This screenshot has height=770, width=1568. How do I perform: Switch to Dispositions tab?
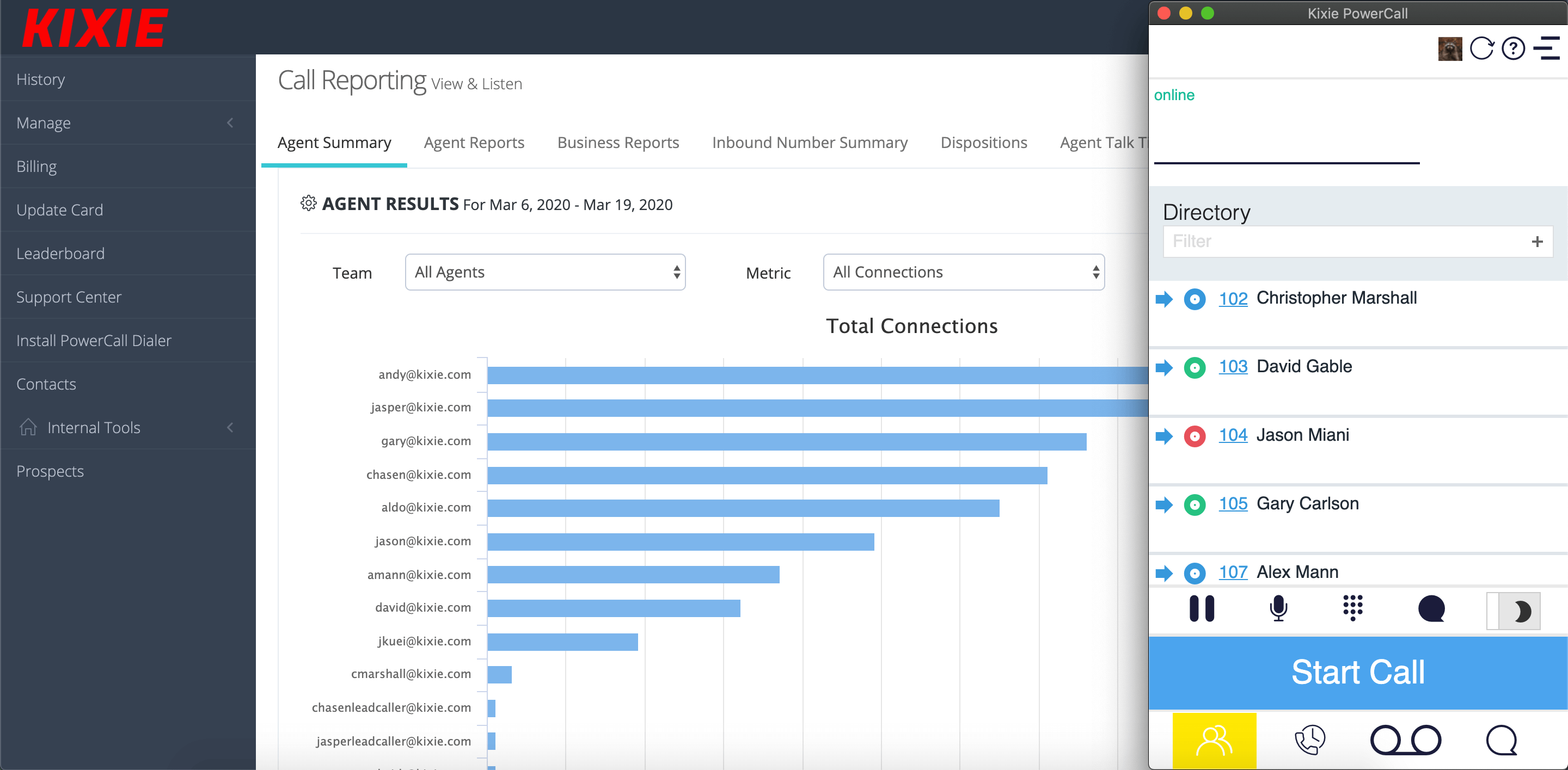[984, 143]
